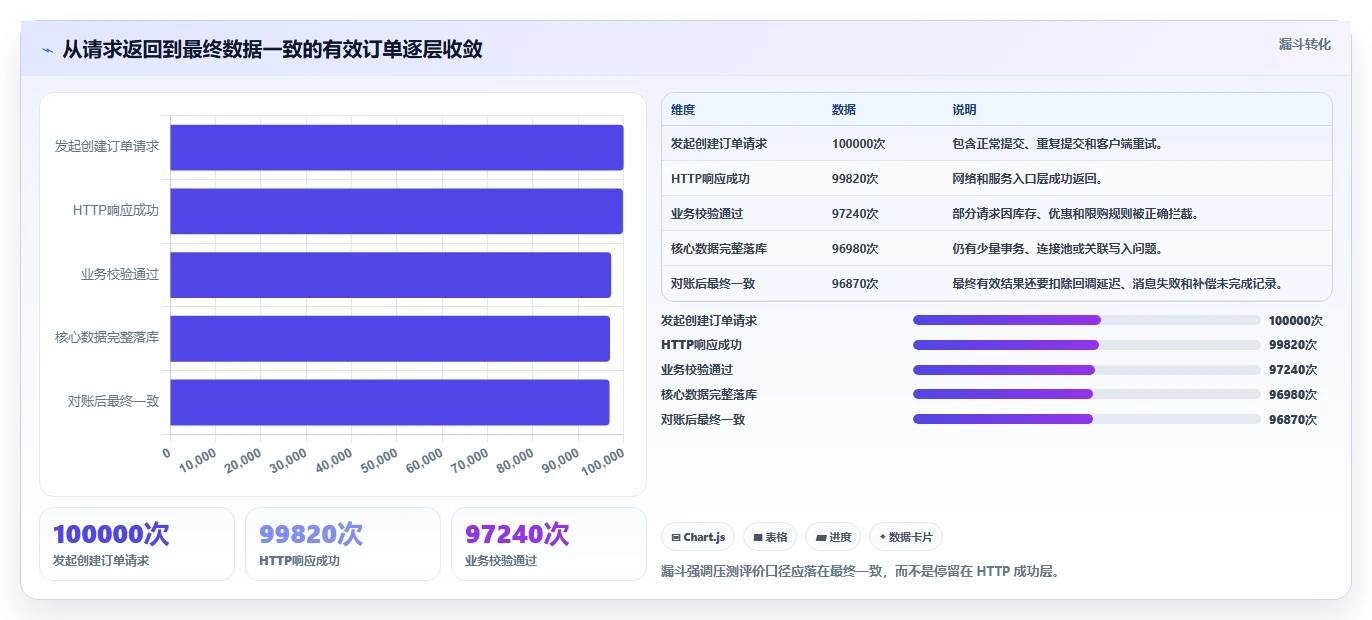Click chart axis label 100,000
1372x620 pixels.
(x=602, y=460)
